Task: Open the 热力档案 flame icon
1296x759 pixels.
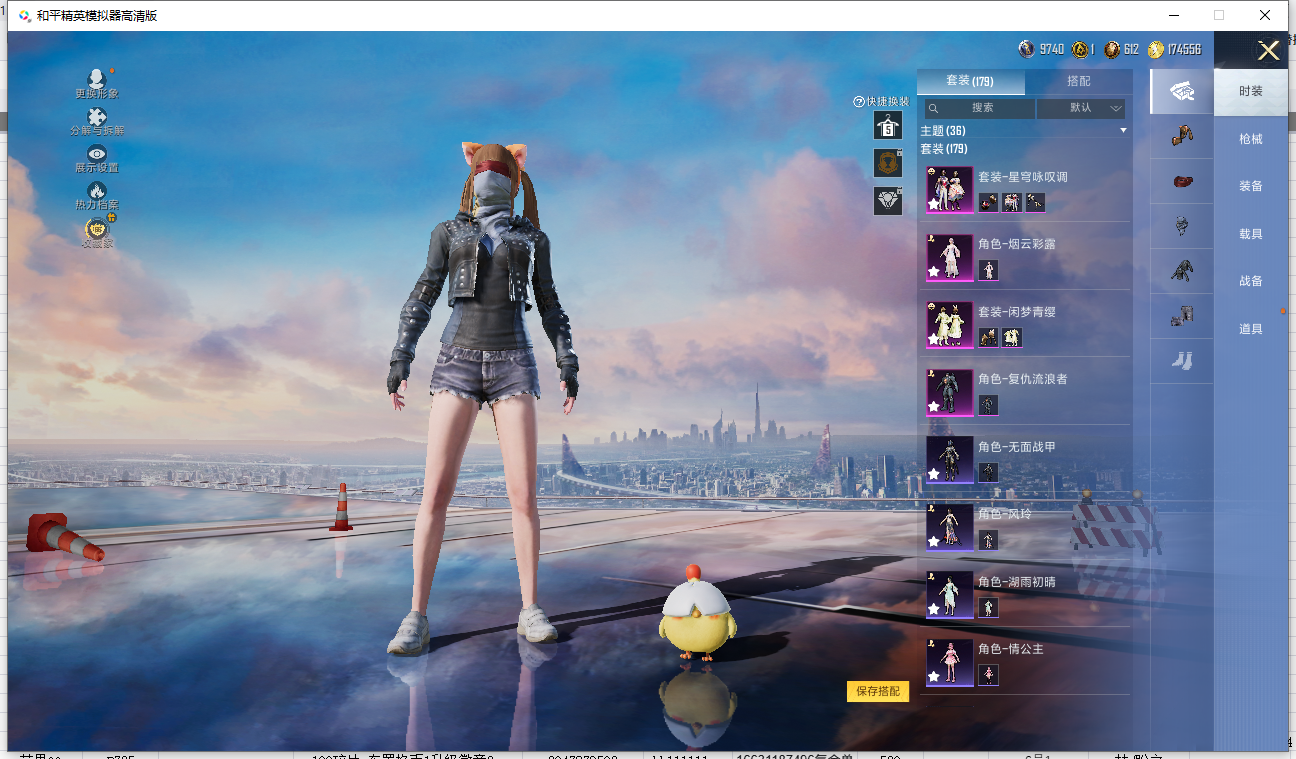Action: click(x=97, y=191)
